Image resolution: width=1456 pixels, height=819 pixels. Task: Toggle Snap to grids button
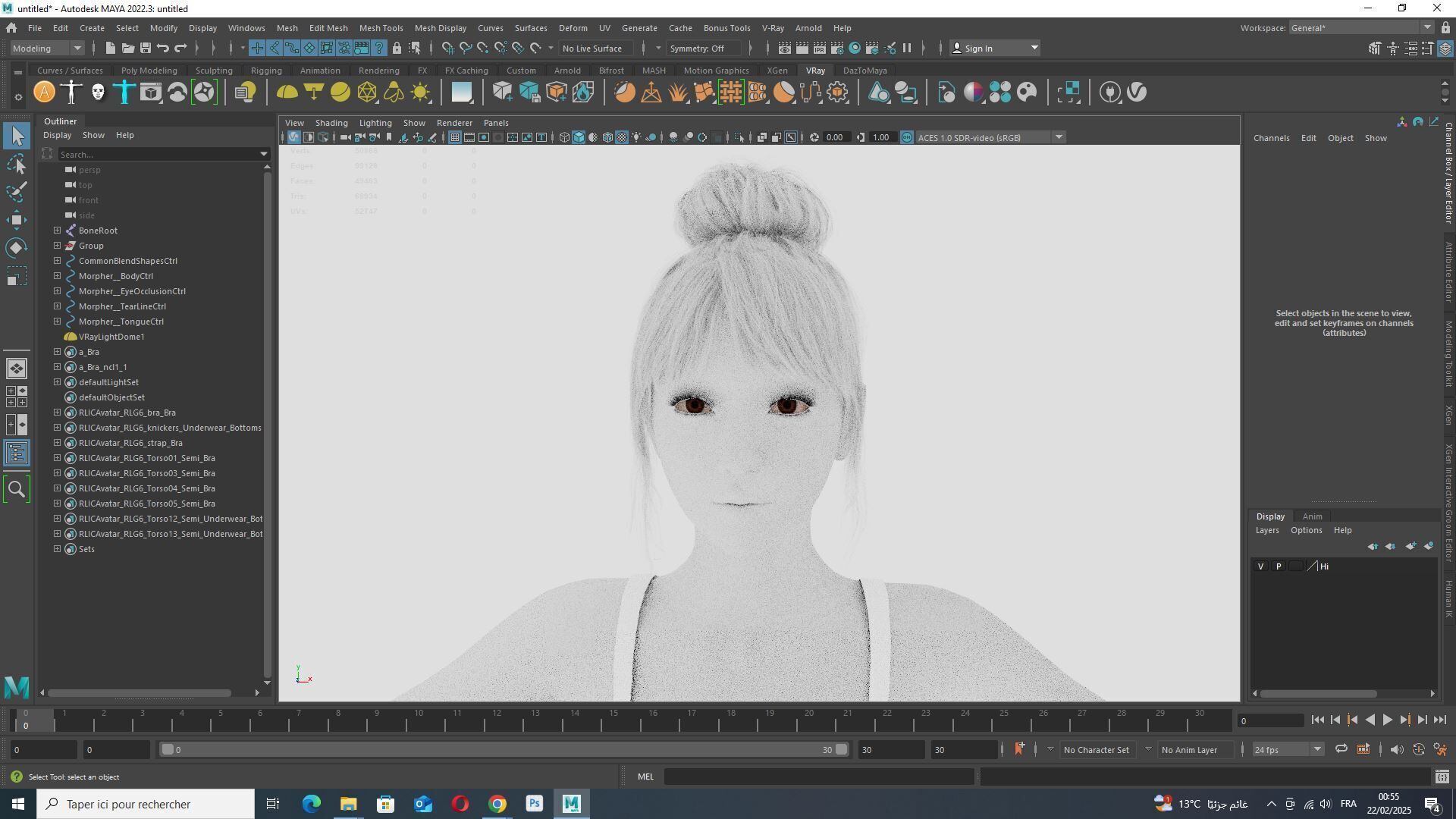tap(448, 48)
